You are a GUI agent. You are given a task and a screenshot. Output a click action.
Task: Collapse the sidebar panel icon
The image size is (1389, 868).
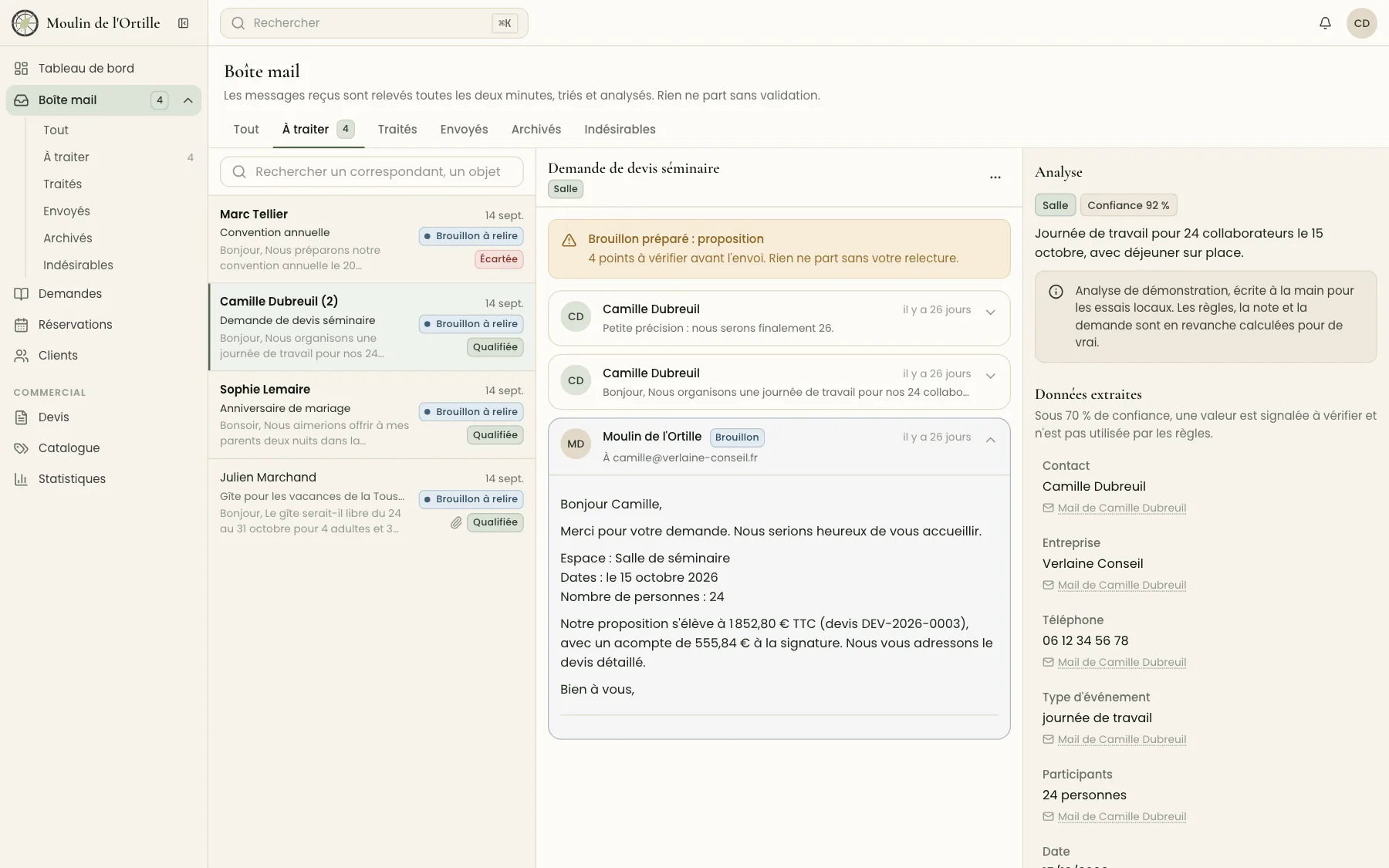(184, 23)
